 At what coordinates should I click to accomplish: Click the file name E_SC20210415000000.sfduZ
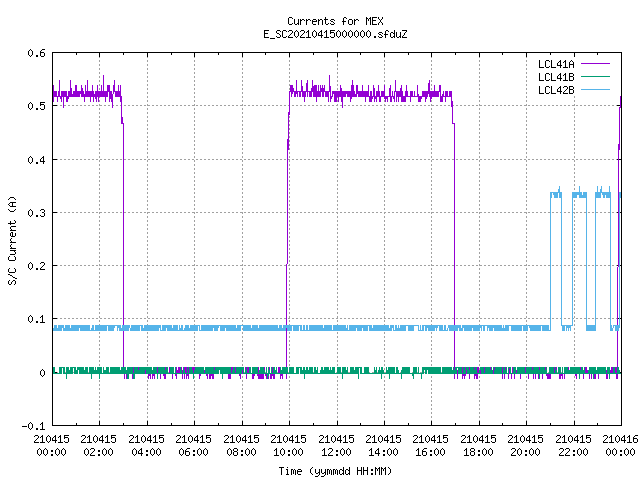(x=335, y=34)
